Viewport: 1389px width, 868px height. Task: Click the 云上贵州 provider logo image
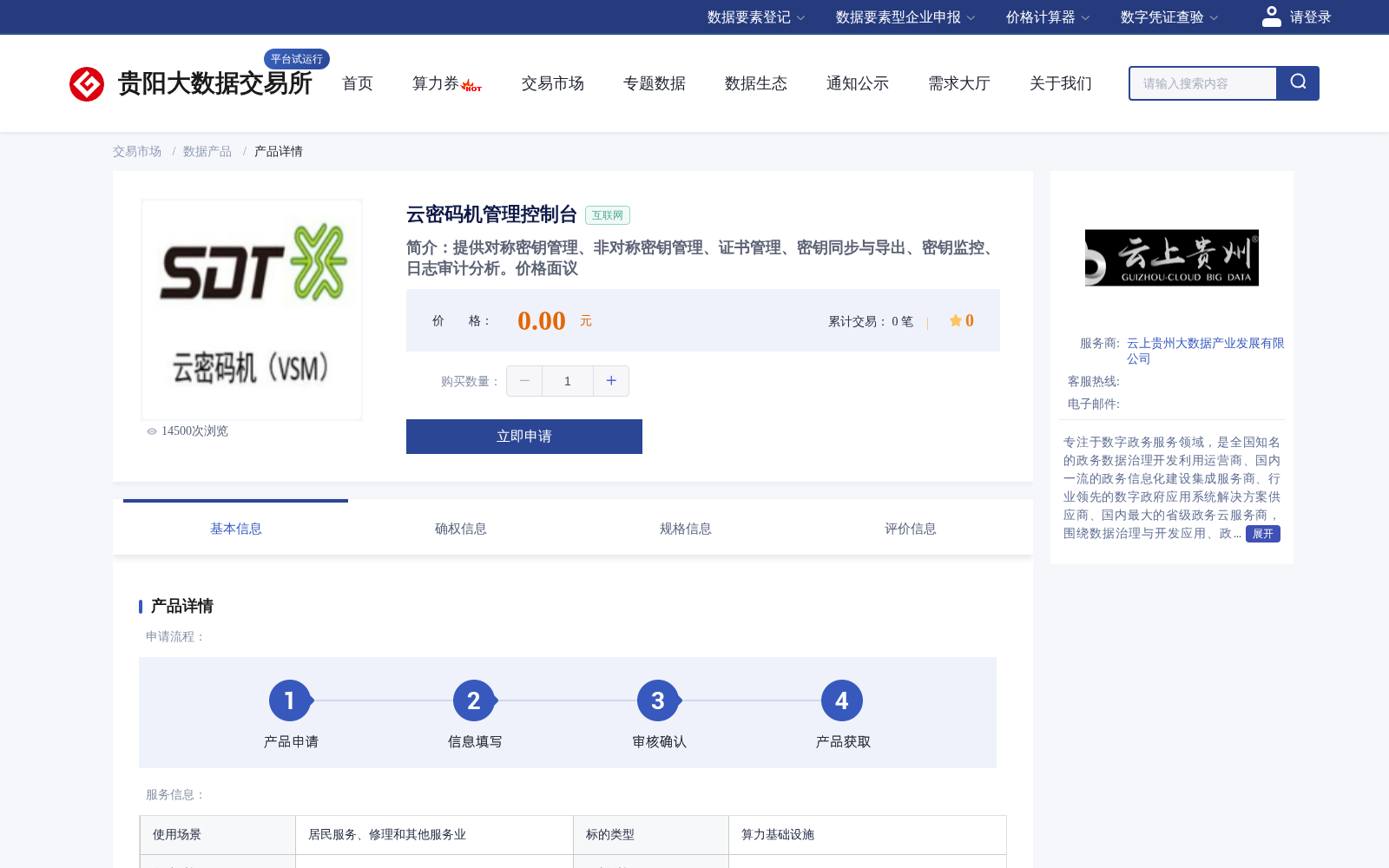point(1172,258)
